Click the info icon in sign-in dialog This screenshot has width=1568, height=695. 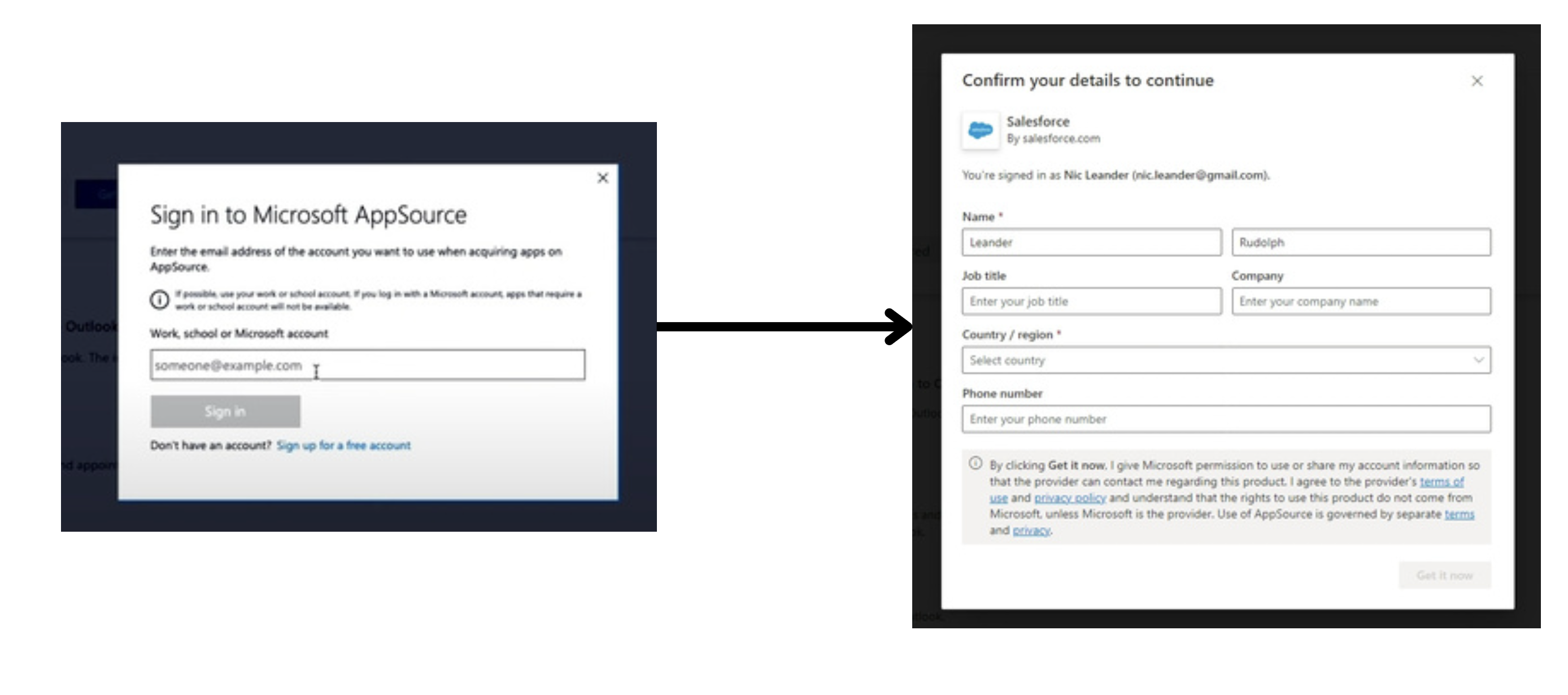tap(159, 299)
